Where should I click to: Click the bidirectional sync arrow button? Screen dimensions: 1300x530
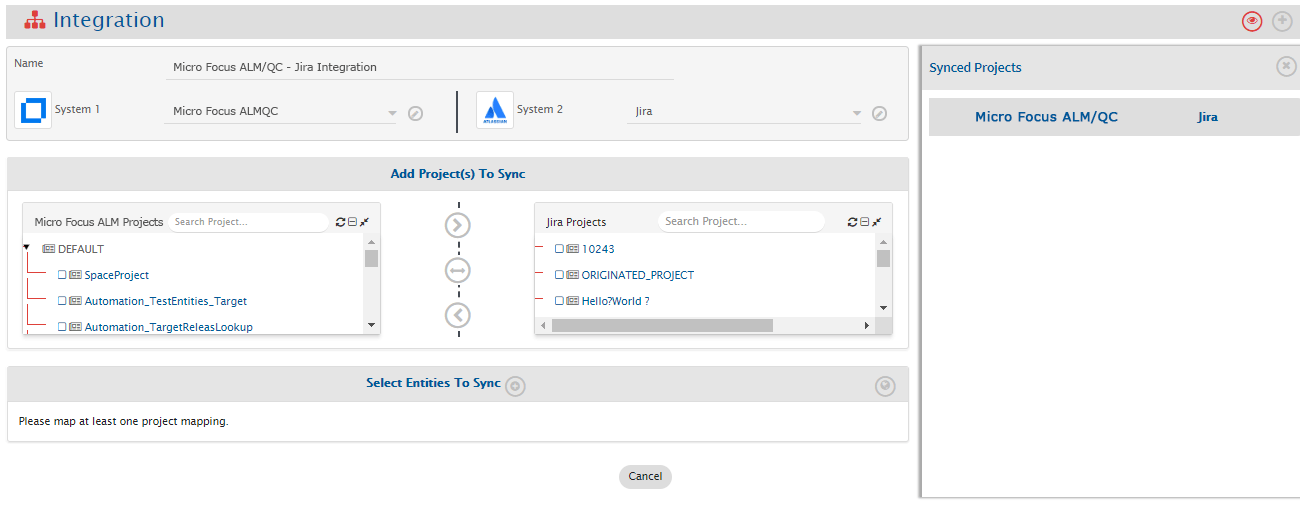(x=457, y=271)
